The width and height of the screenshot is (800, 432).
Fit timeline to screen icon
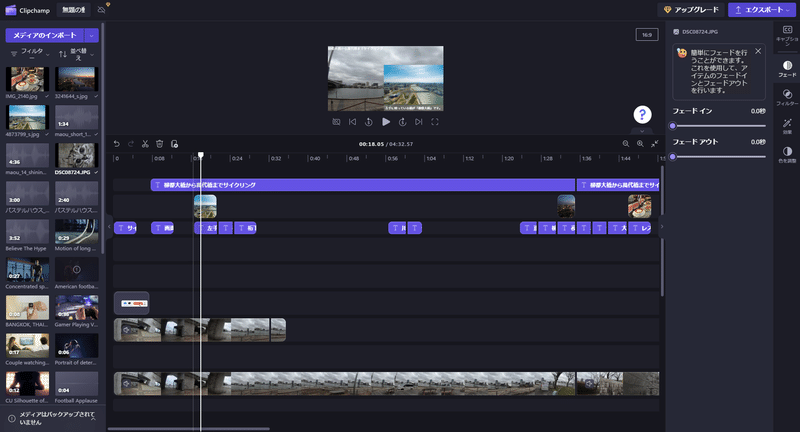pos(654,144)
